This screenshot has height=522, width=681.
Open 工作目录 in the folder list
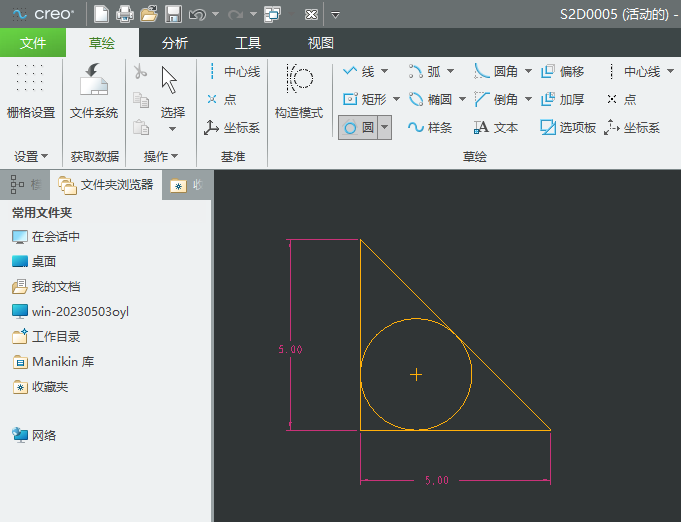pyautogui.click(x=55, y=337)
